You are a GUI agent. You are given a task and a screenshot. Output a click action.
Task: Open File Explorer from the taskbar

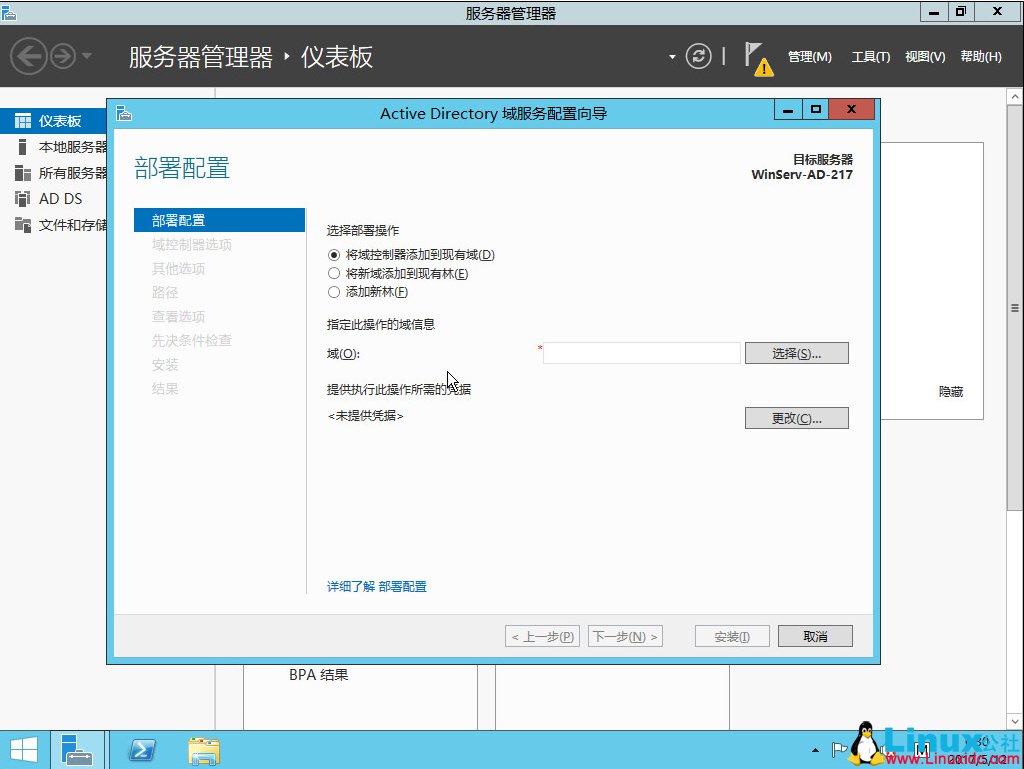coord(203,749)
